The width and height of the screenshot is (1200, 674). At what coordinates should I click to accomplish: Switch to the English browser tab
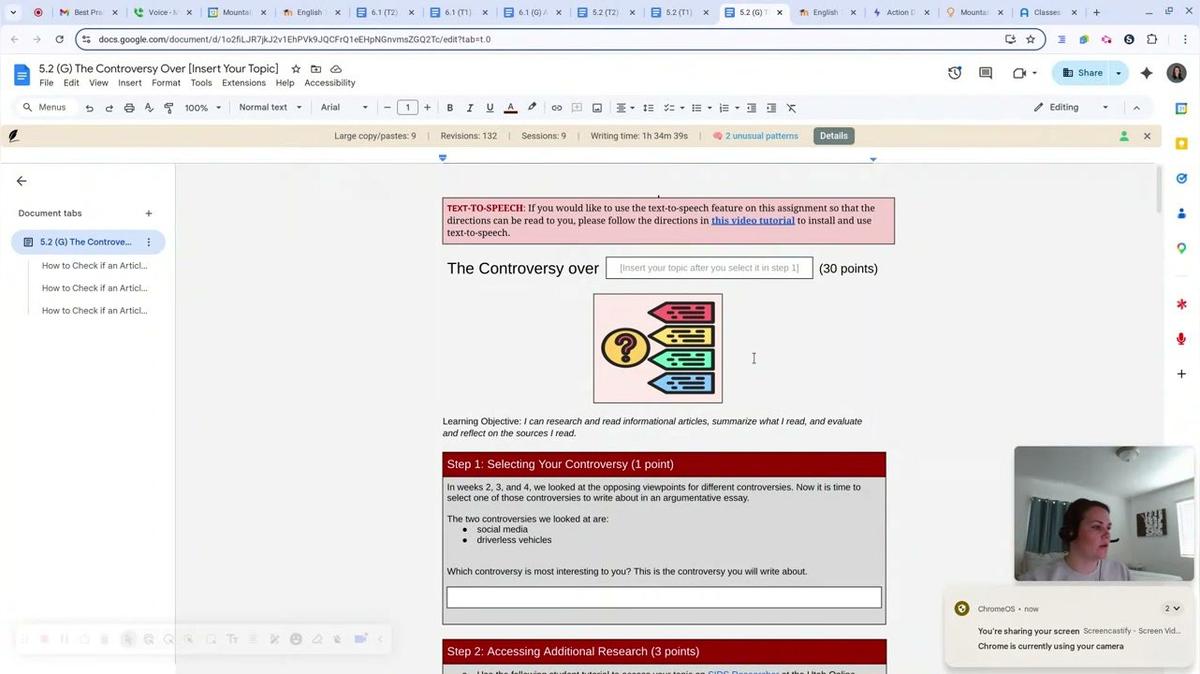tap(308, 11)
